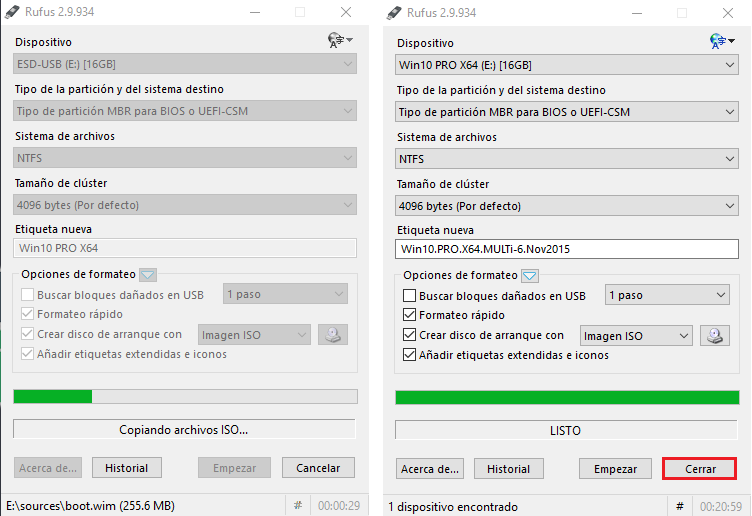Toggle Crear disco de arranque checkbox left window

click(27, 334)
